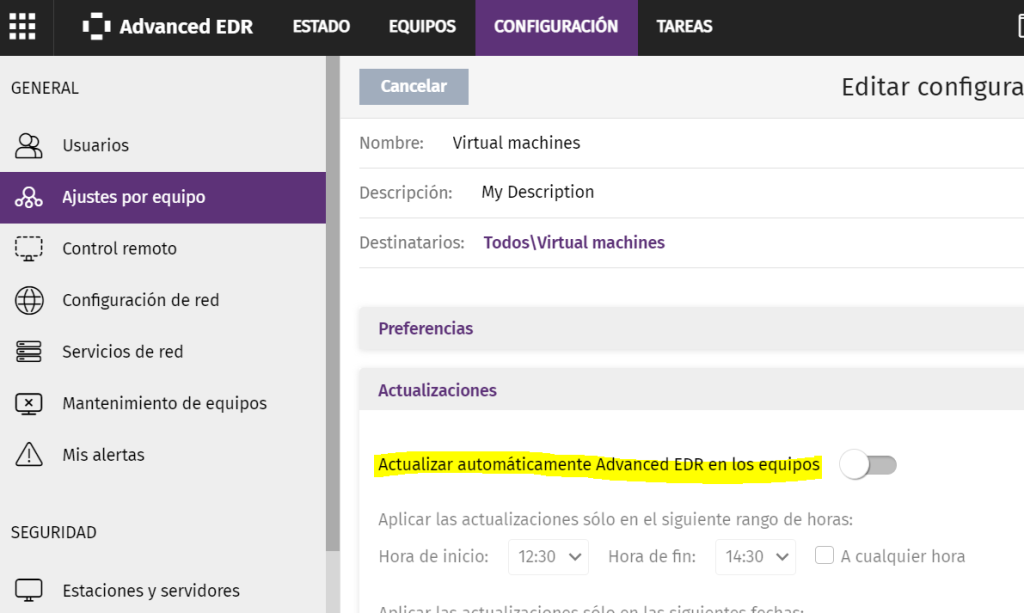This screenshot has width=1024, height=613.
Task: Open Mis alertas in the sidebar
Action: tap(163, 454)
